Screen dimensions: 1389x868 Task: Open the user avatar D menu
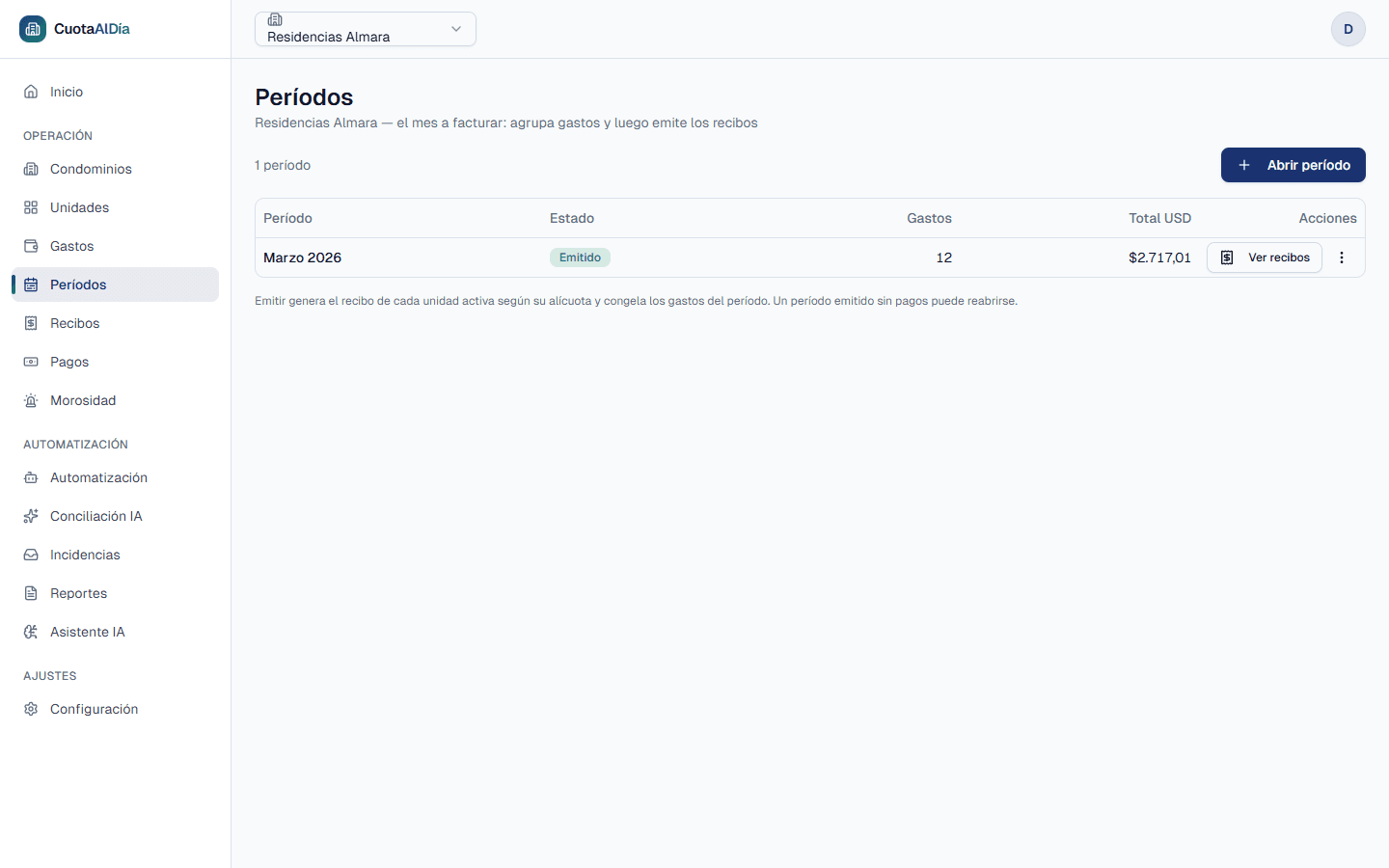click(x=1348, y=29)
